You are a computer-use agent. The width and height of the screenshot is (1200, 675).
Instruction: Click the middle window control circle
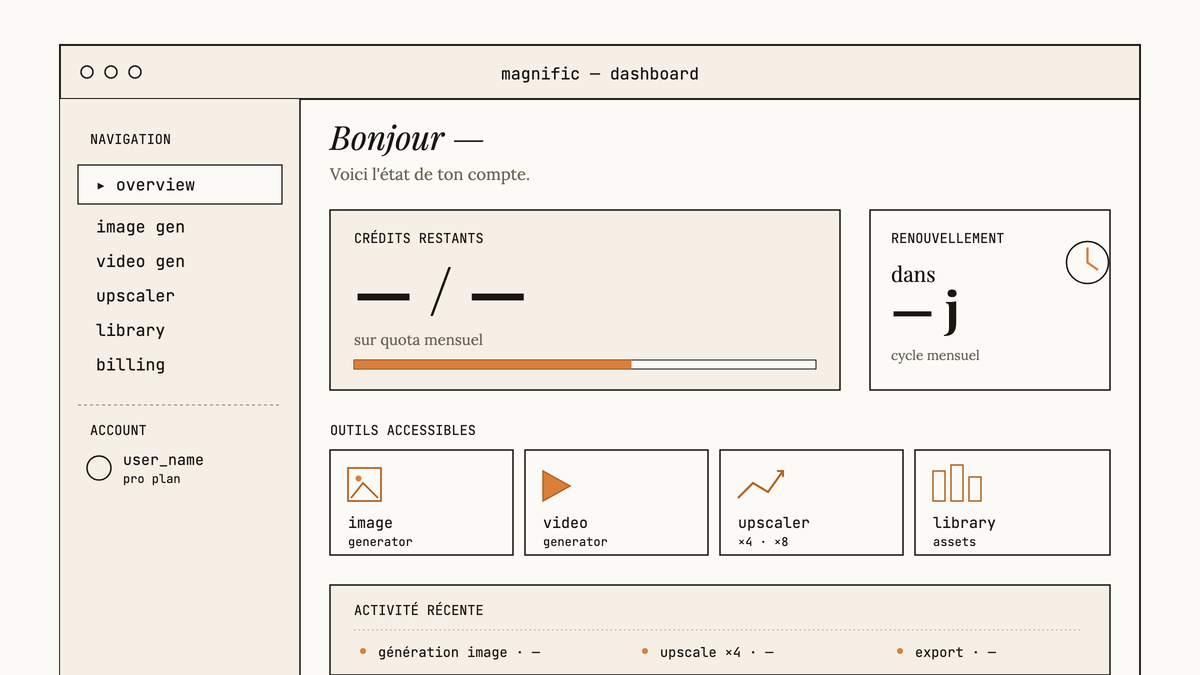pos(111,72)
